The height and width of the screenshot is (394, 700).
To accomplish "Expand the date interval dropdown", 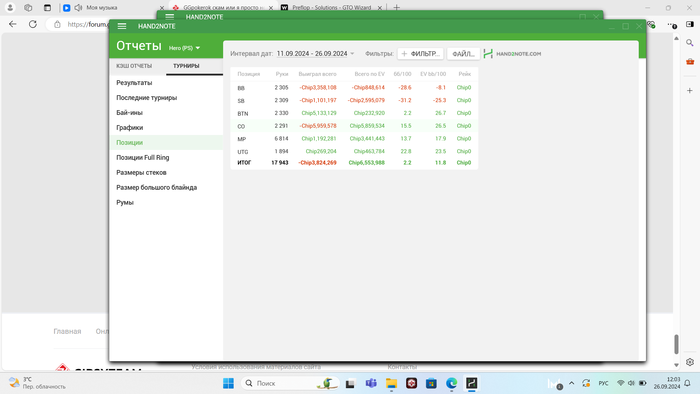I will 352,54.
